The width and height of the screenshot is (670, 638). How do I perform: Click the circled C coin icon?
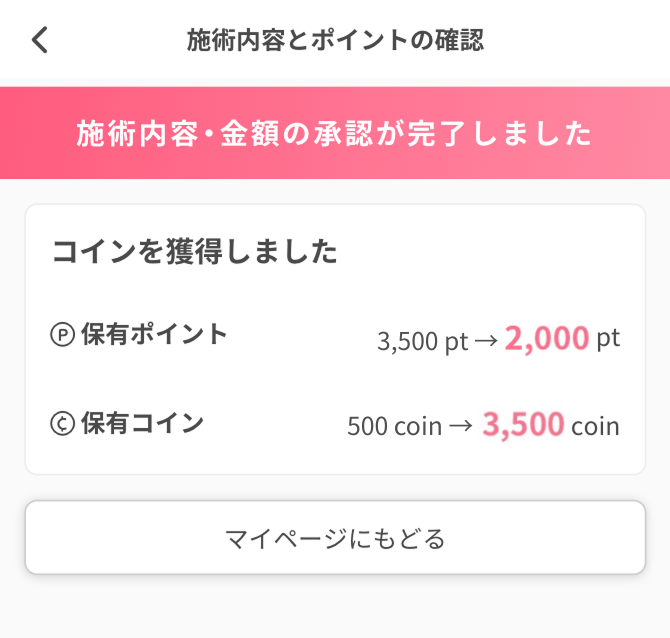[x=62, y=423]
